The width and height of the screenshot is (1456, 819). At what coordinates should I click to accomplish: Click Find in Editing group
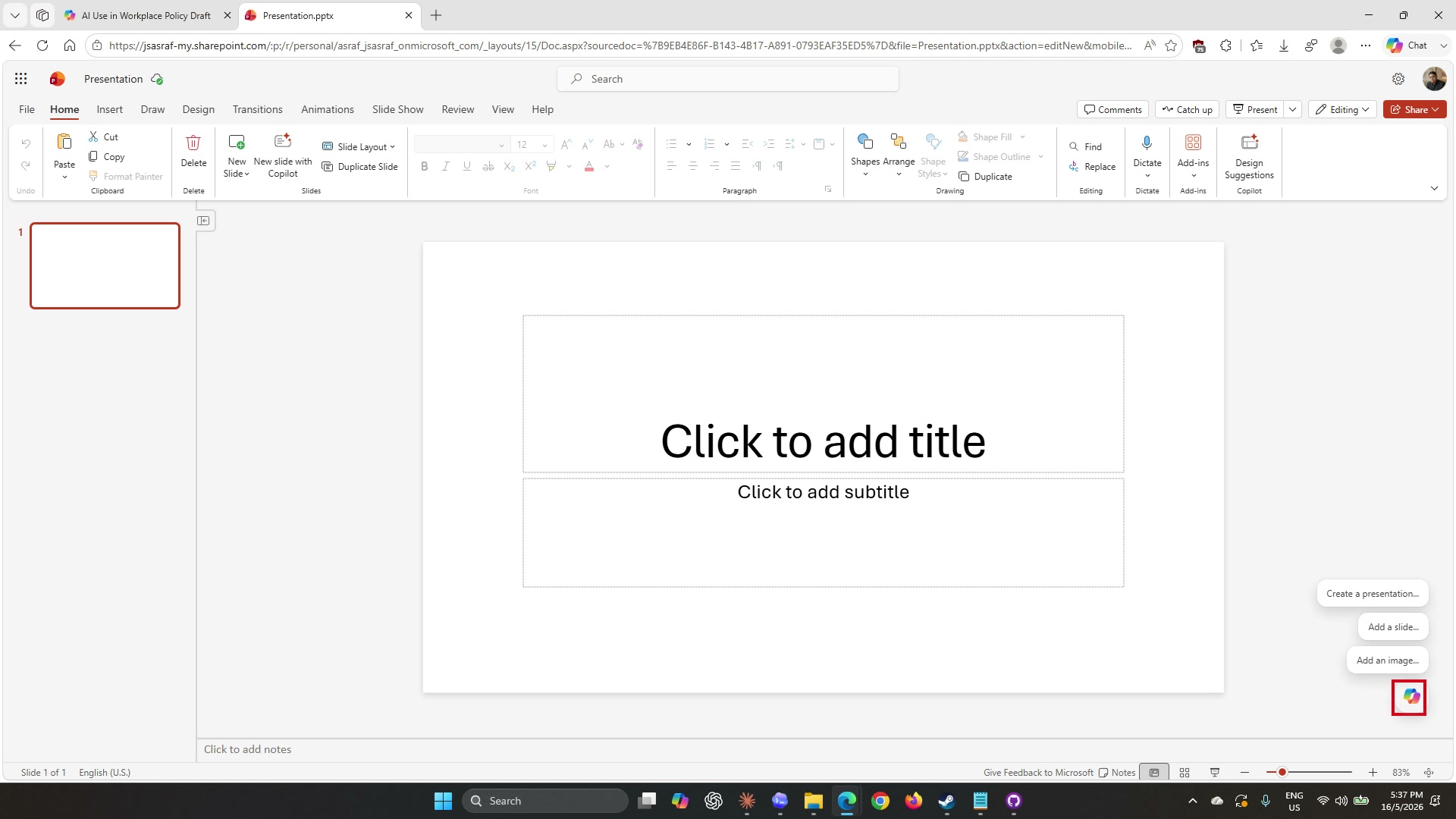pyautogui.click(x=1085, y=146)
